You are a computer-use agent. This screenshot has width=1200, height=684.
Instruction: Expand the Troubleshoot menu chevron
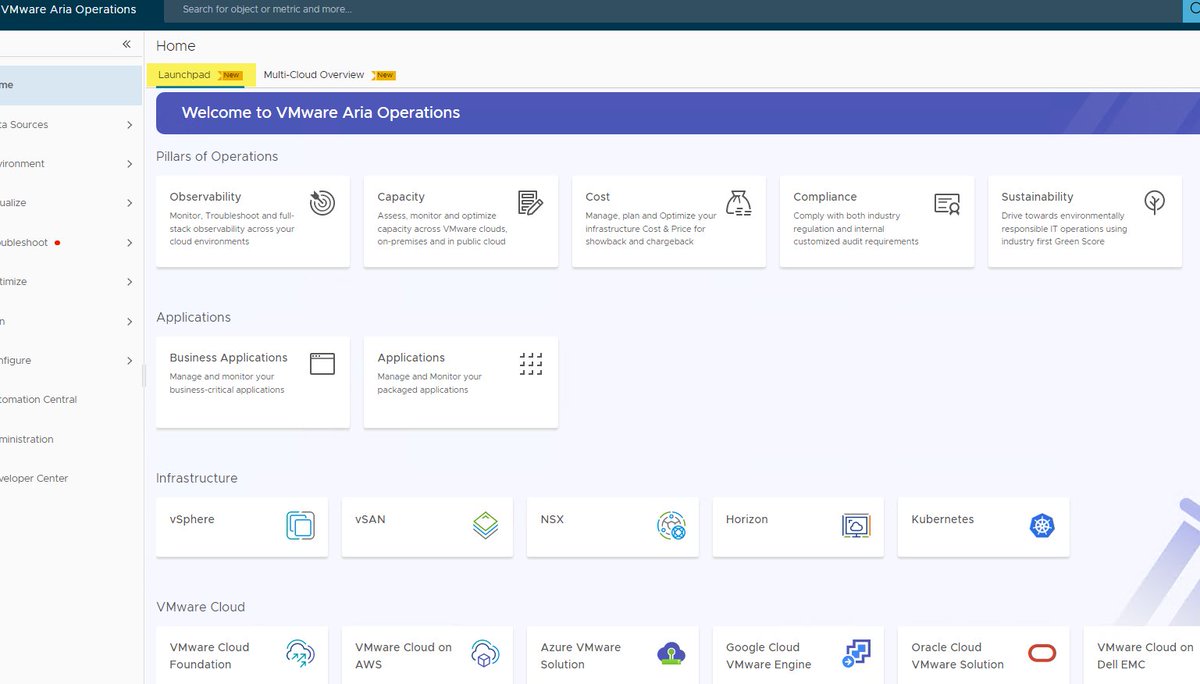point(130,243)
